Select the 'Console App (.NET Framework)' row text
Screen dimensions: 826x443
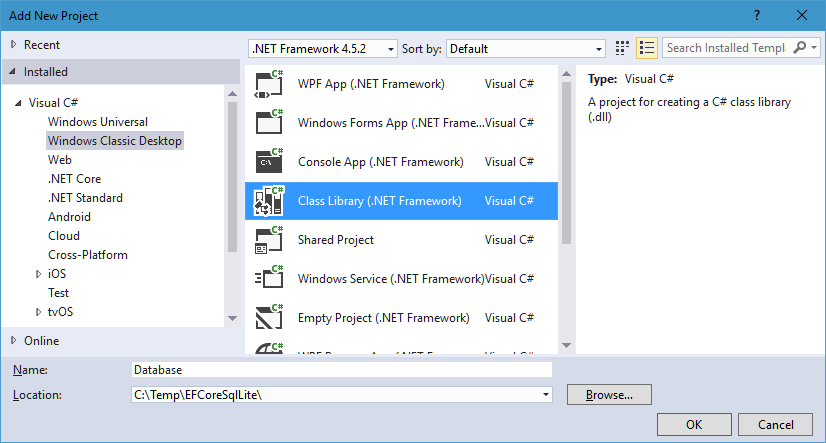[x=381, y=162]
